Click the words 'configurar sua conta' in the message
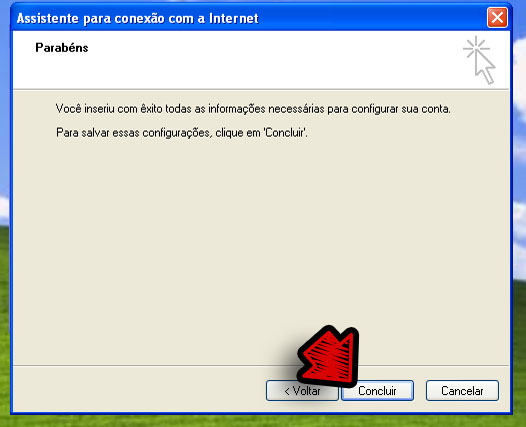The width and height of the screenshot is (526, 427). coord(401,109)
